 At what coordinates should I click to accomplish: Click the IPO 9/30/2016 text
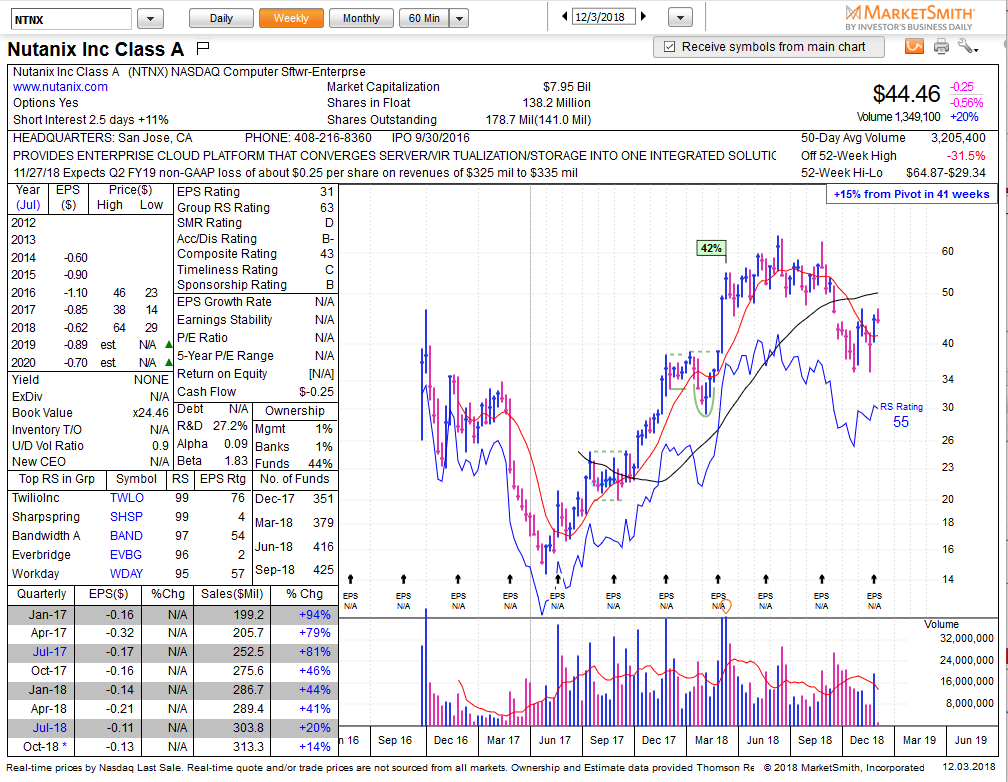pos(431,138)
